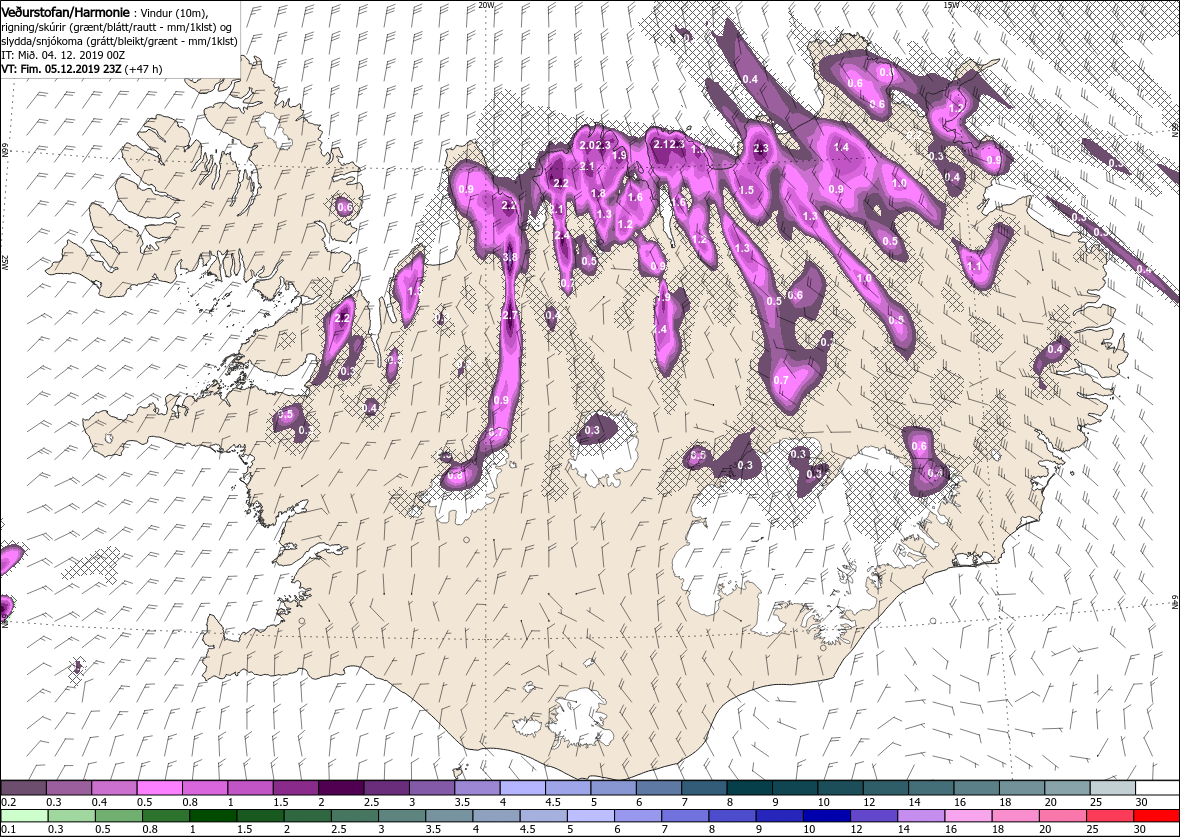Click the 0.4 legend label
The width and height of the screenshot is (1180, 837).
[x=99, y=802]
